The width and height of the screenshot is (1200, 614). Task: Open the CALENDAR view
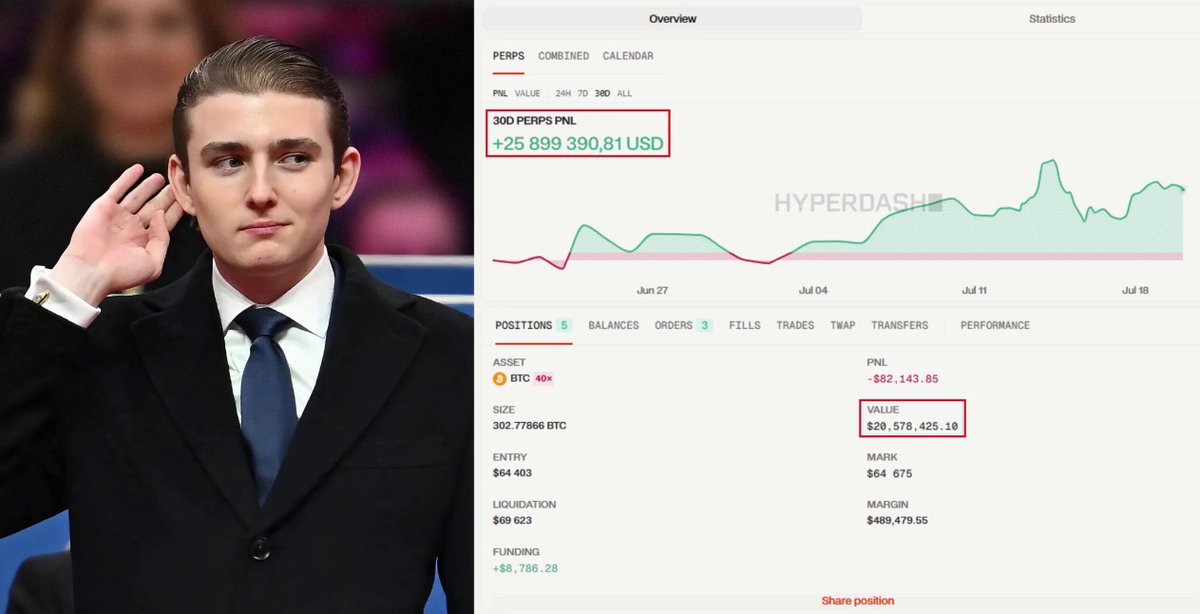[x=628, y=56]
